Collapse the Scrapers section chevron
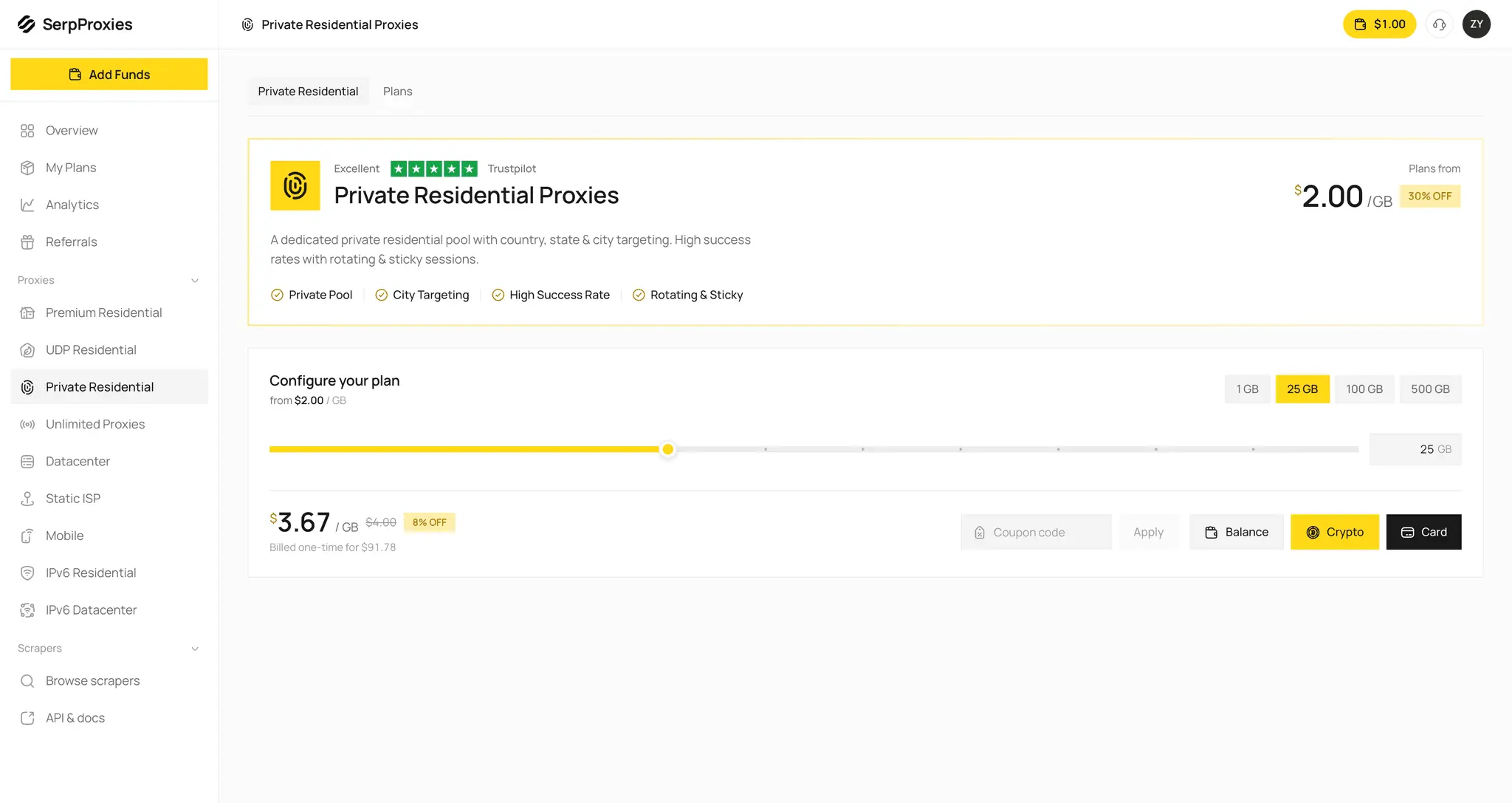This screenshot has height=803, width=1512. click(195, 649)
